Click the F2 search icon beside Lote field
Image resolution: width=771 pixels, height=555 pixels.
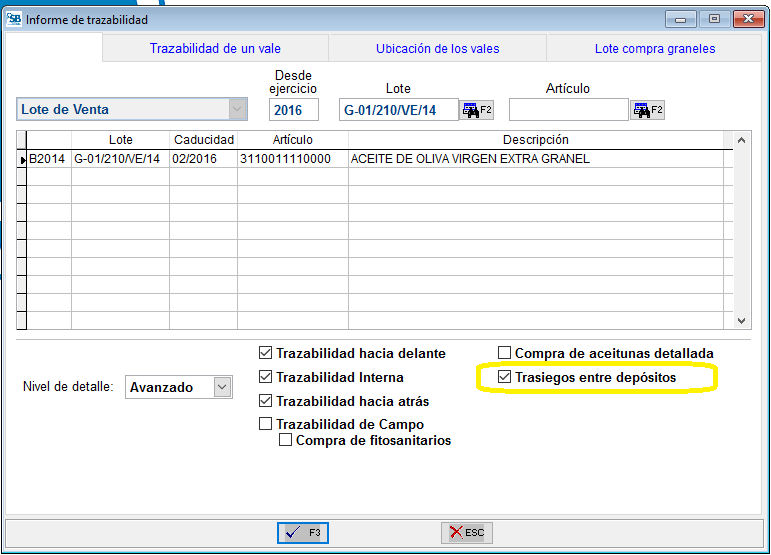coord(476,110)
